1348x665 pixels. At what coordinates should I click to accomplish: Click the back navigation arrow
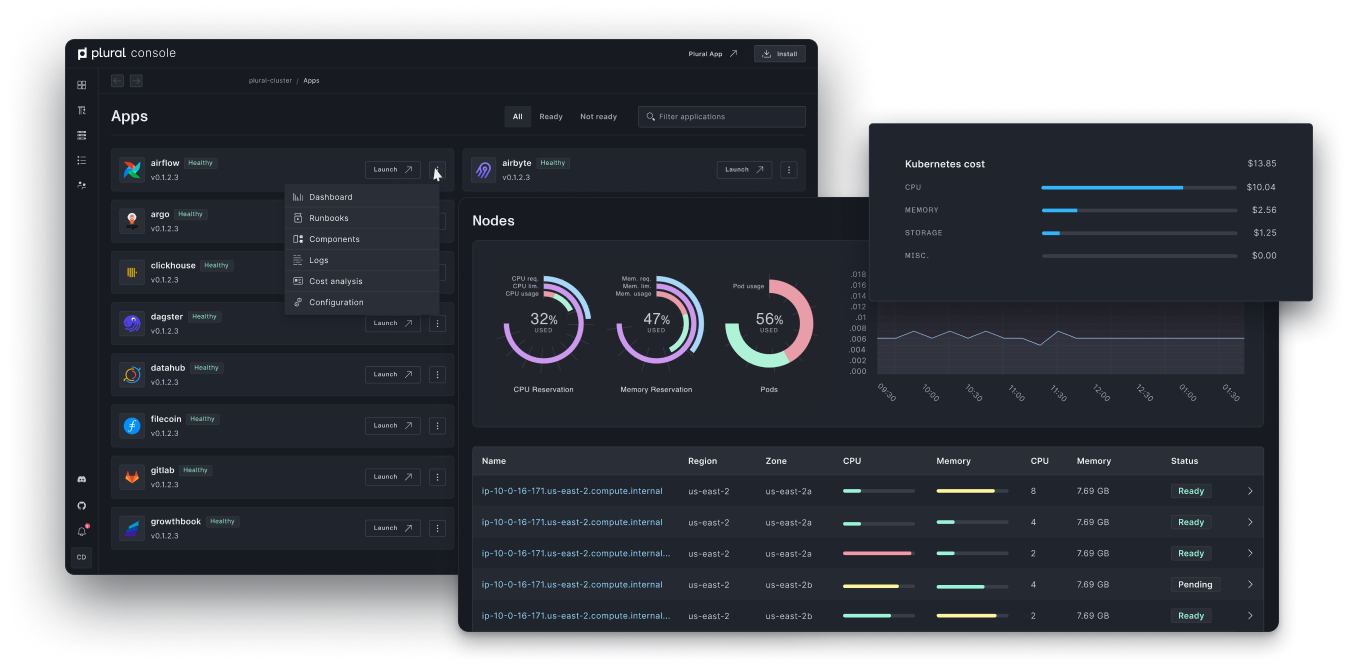click(118, 81)
